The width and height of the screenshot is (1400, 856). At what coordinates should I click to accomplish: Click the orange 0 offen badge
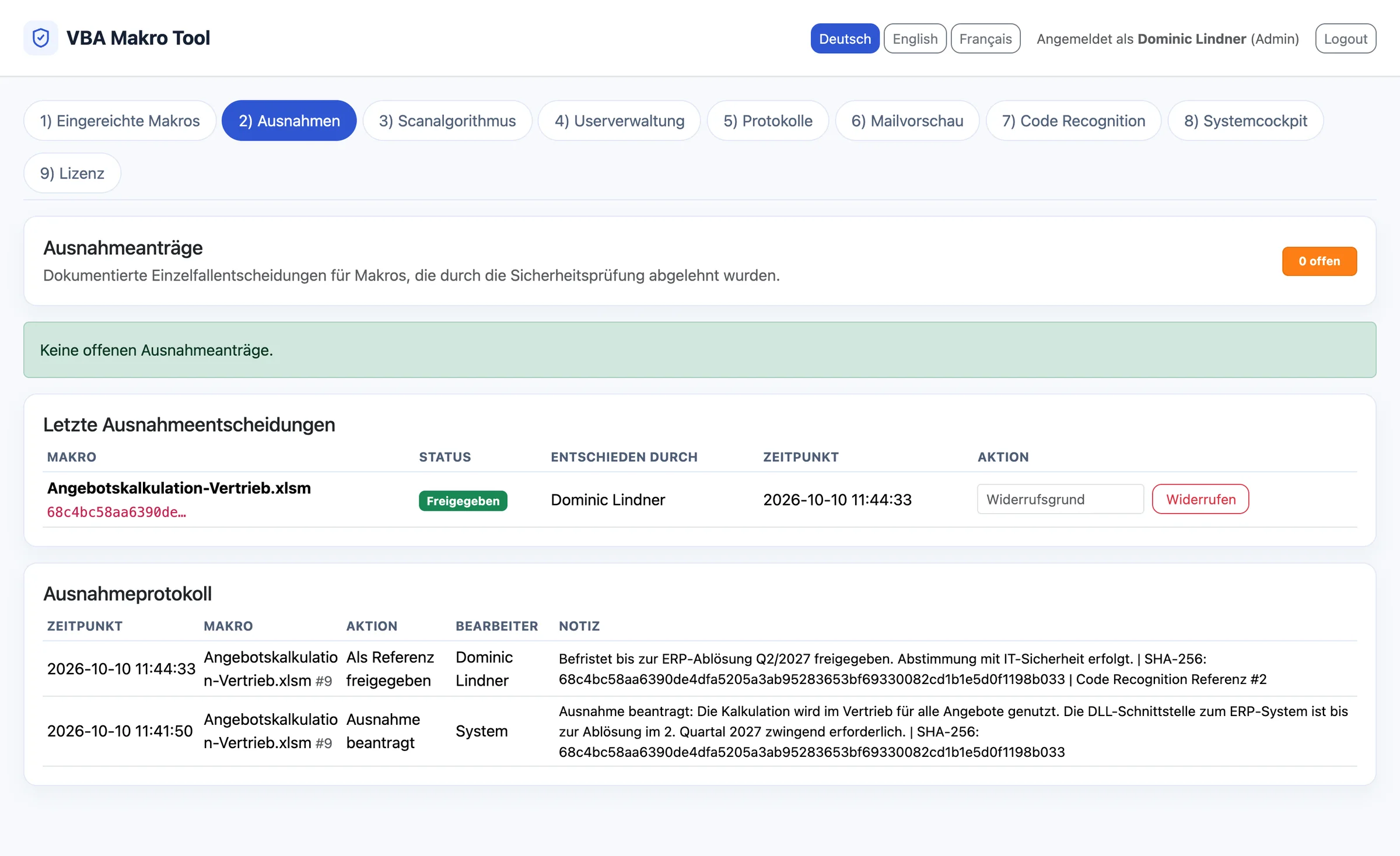tap(1319, 261)
